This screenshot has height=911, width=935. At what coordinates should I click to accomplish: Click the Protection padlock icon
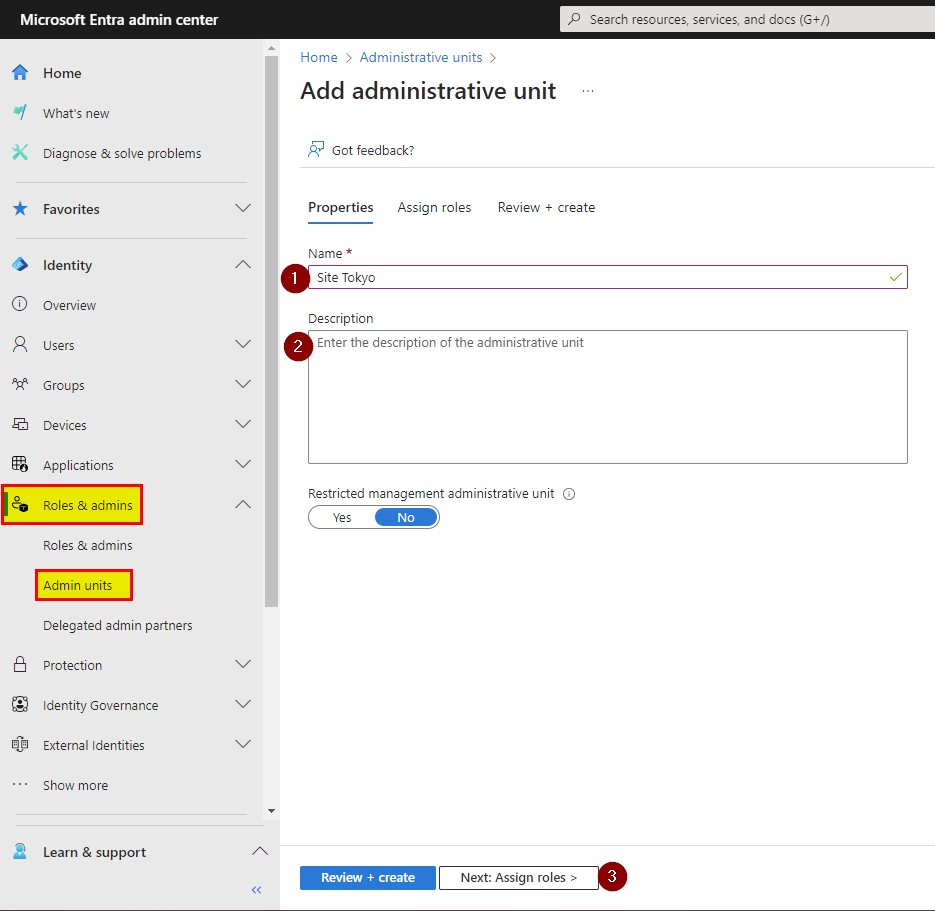click(20, 665)
